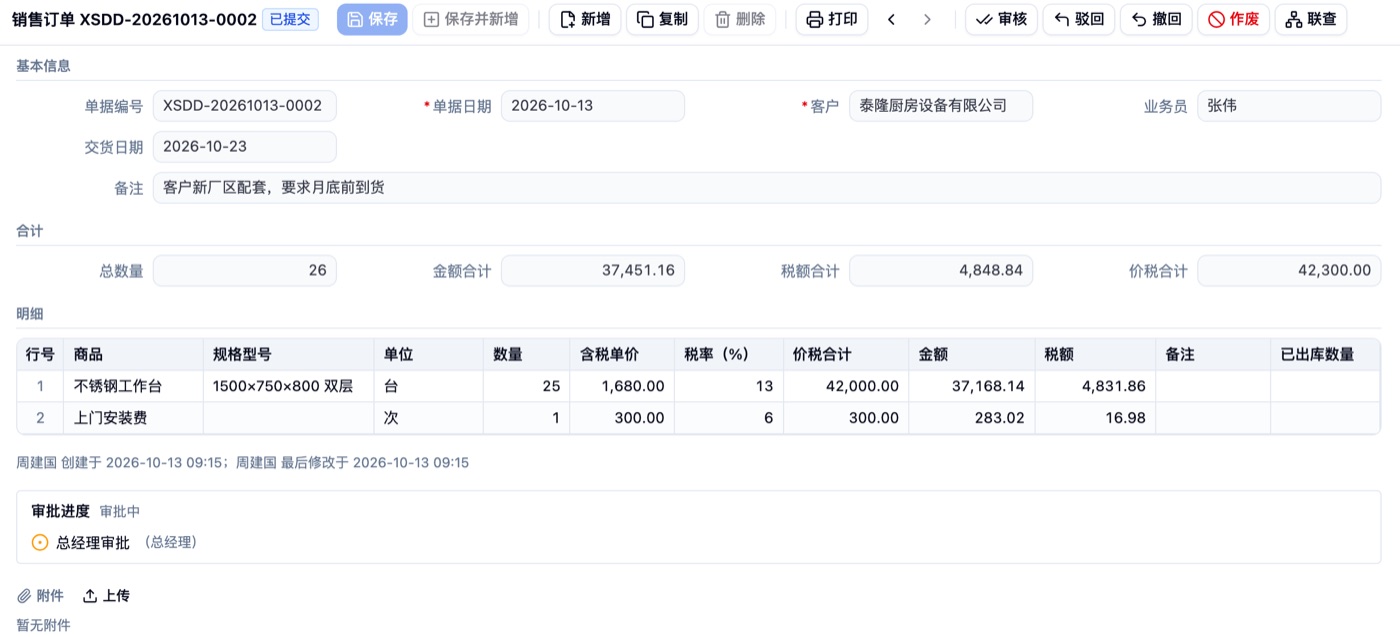The image size is (1400, 637).
Task: Click the creation info line for 周建国
Action: pyautogui.click(x=243, y=463)
